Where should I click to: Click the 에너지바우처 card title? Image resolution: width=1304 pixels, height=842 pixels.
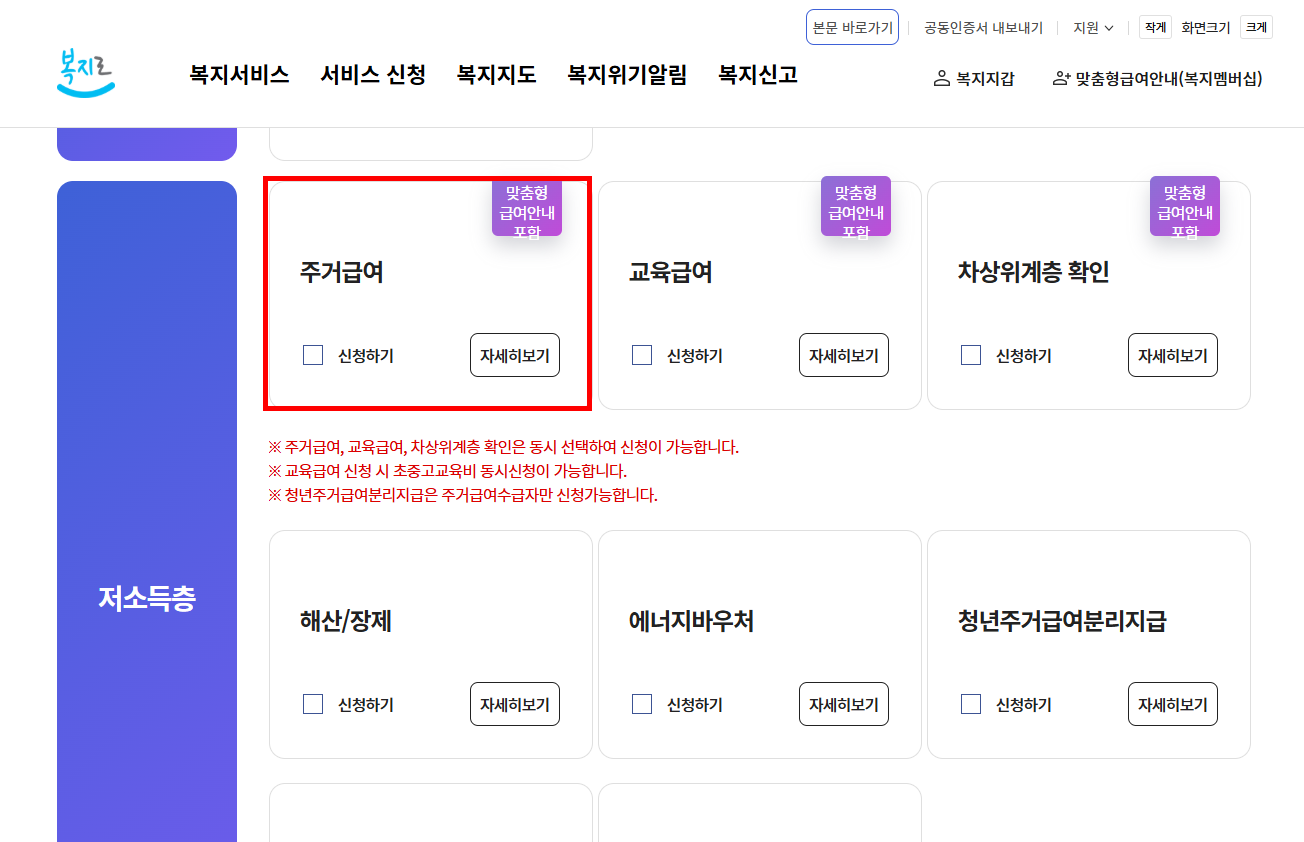point(692,621)
